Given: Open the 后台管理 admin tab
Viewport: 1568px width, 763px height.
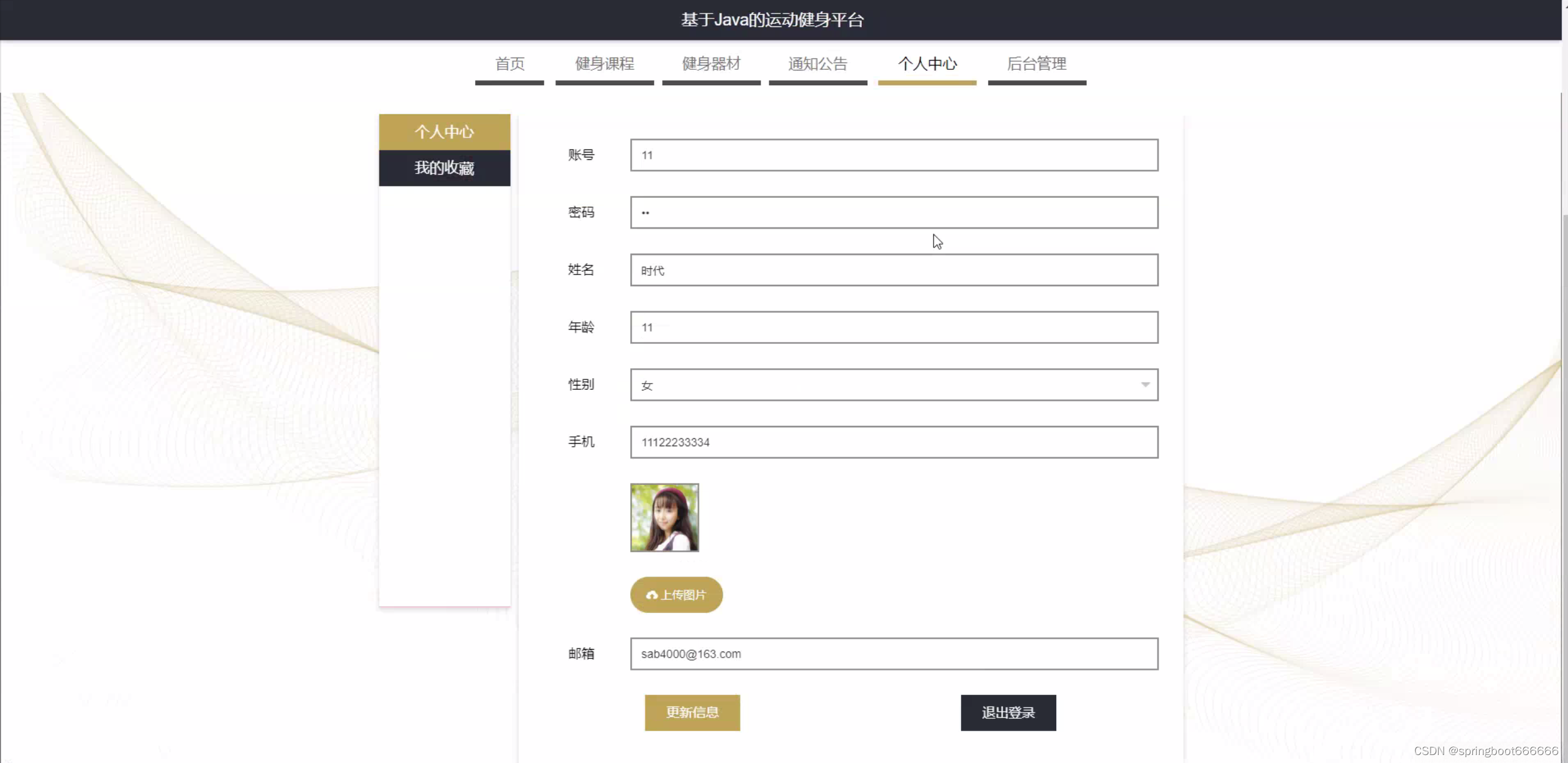Looking at the screenshot, I should [1037, 64].
